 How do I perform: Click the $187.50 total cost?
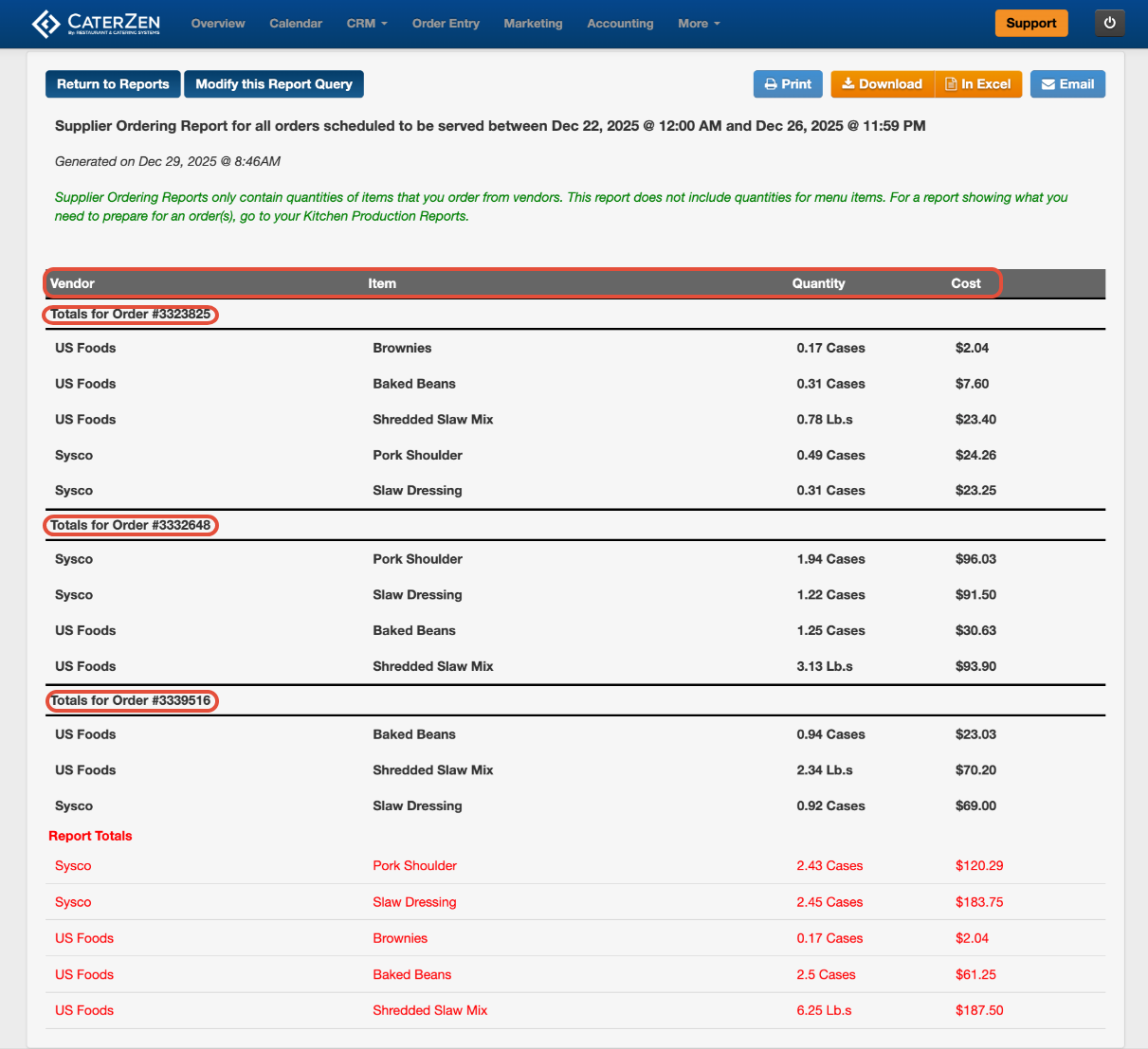(x=979, y=1010)
